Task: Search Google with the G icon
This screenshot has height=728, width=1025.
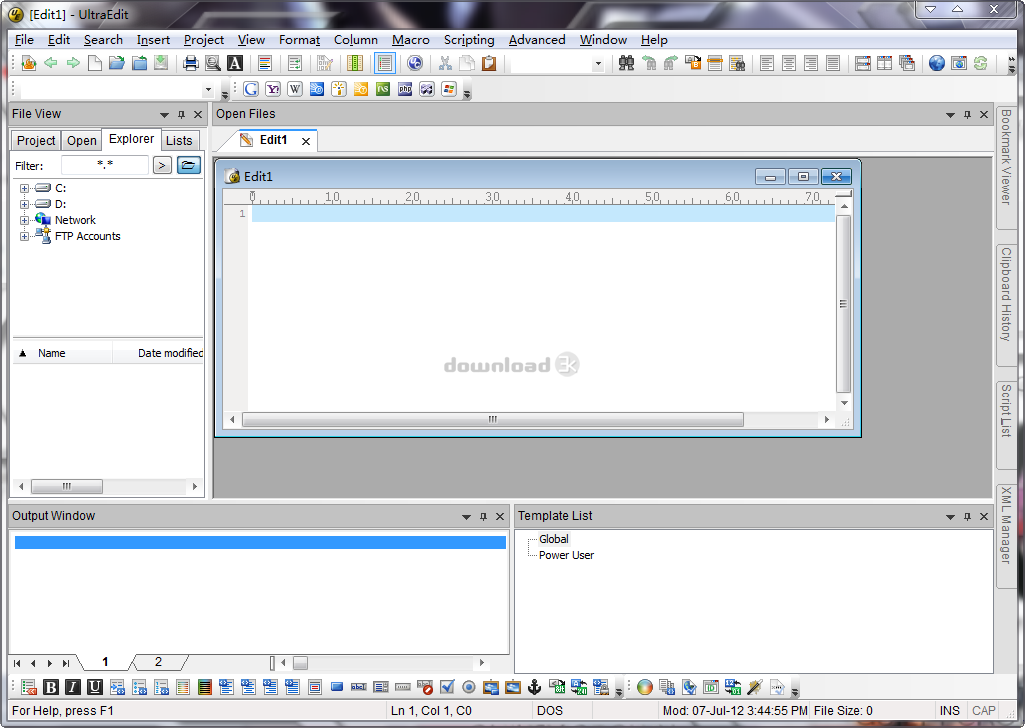Action: point(251,89)
